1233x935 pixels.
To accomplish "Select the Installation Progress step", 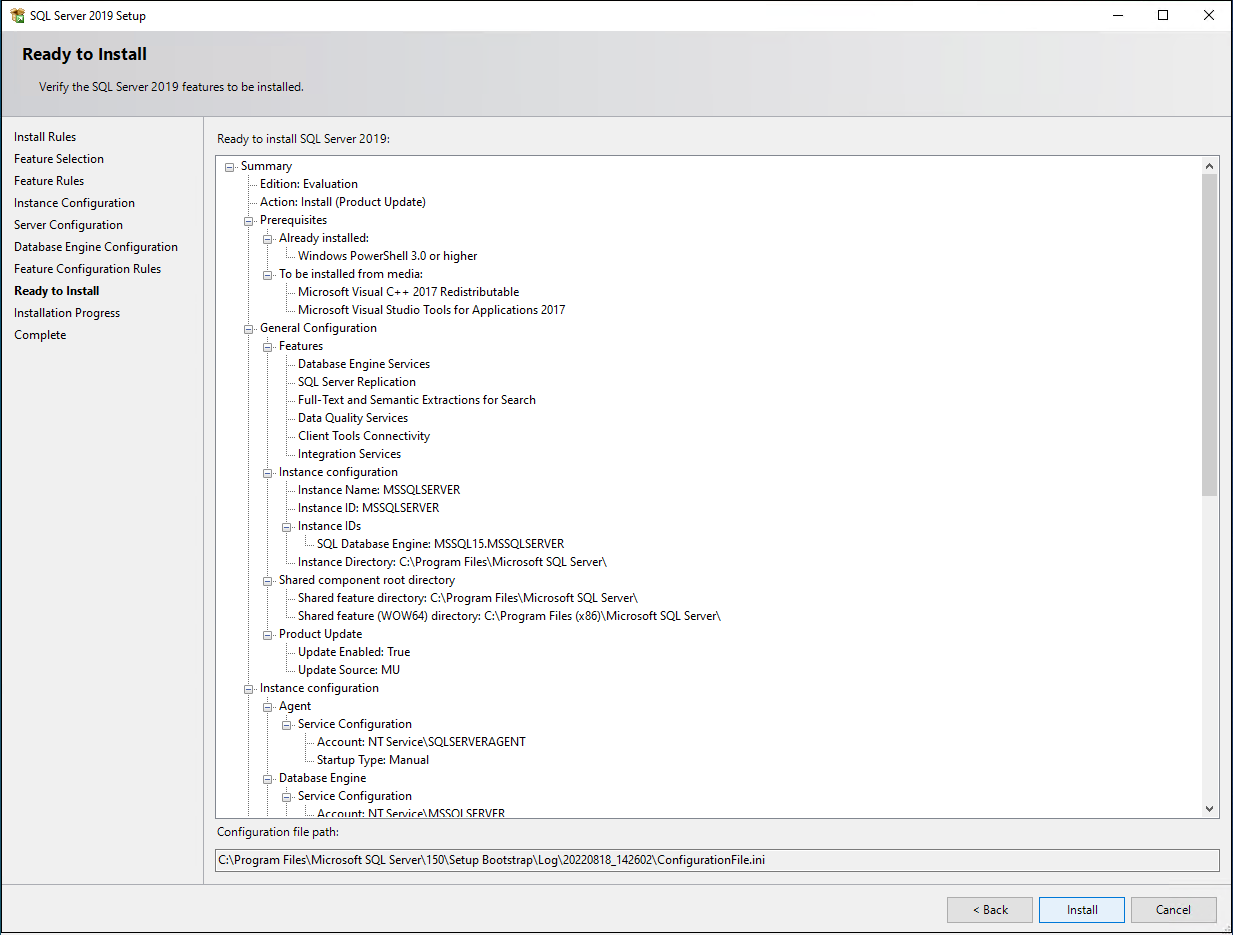I will [67, 313].
